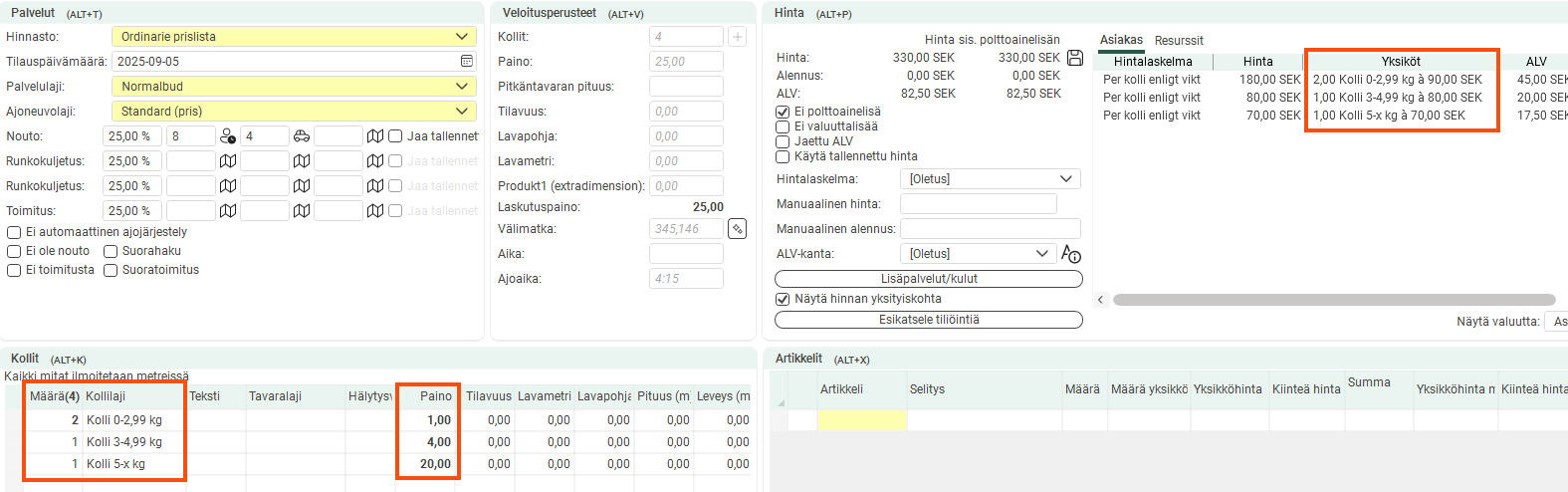Click the plus icon next to Kollit
Viewport: 1568px width, 492px height.
tap(738, 37)
